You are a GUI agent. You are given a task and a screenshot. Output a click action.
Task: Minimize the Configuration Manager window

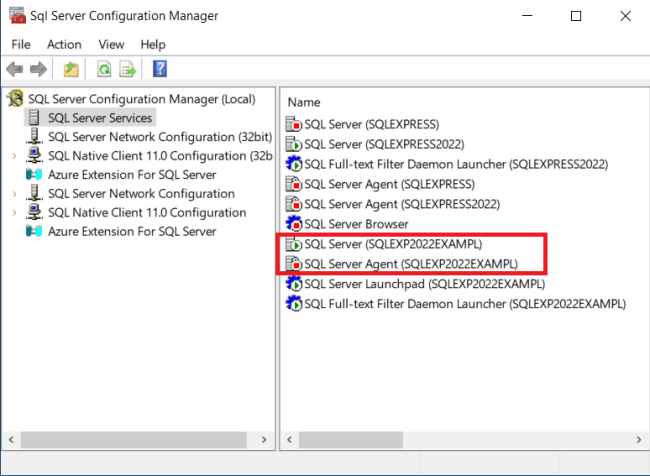pos(527,16)
